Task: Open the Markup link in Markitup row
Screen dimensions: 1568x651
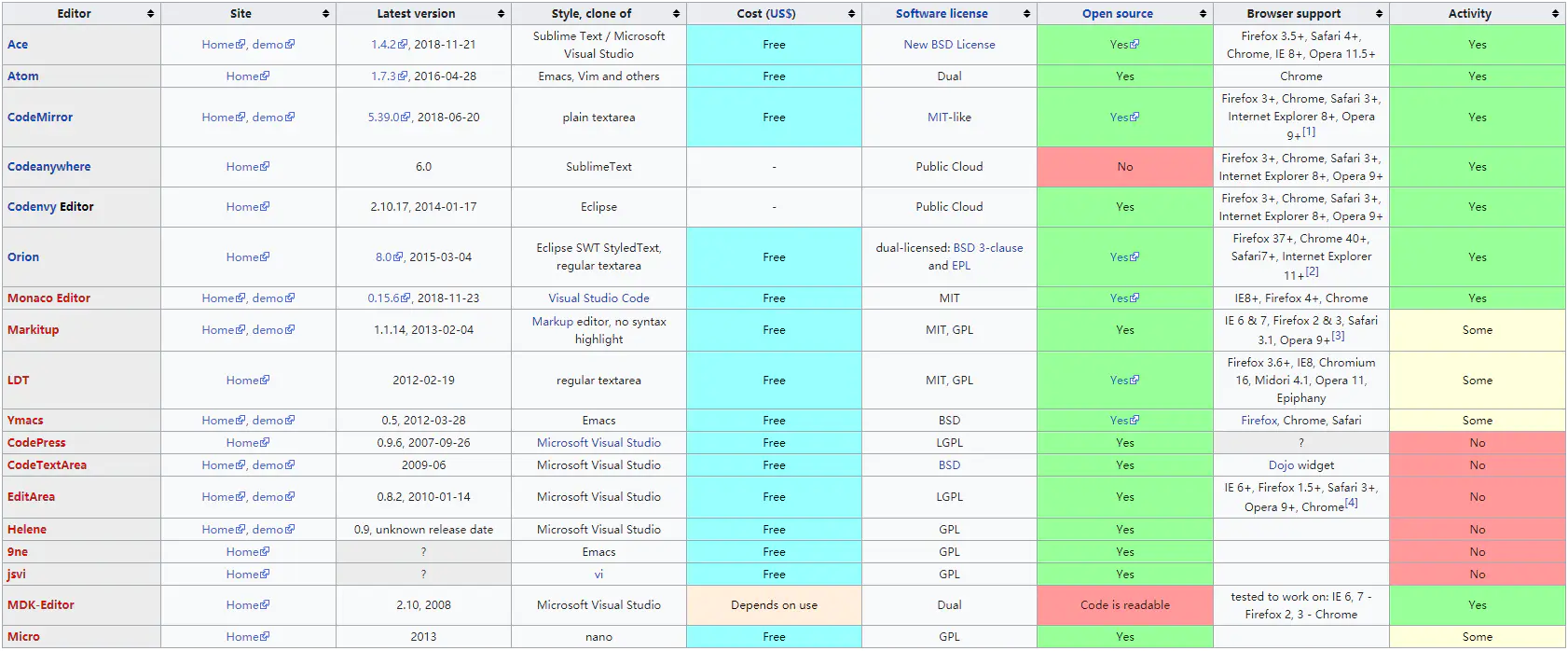Action: (x=553, y=322)
